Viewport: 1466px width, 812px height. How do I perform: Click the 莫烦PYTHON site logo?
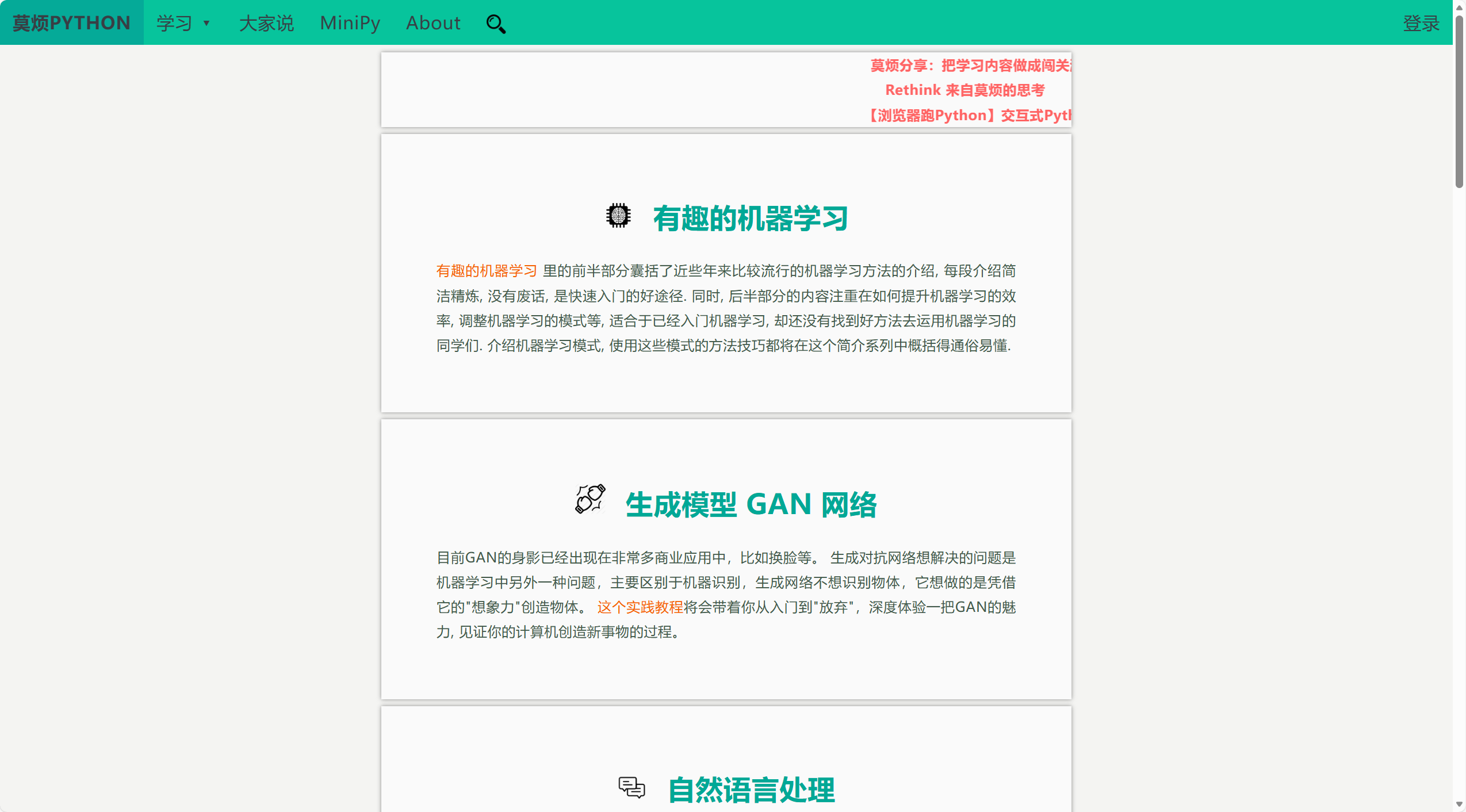[71, 22]
